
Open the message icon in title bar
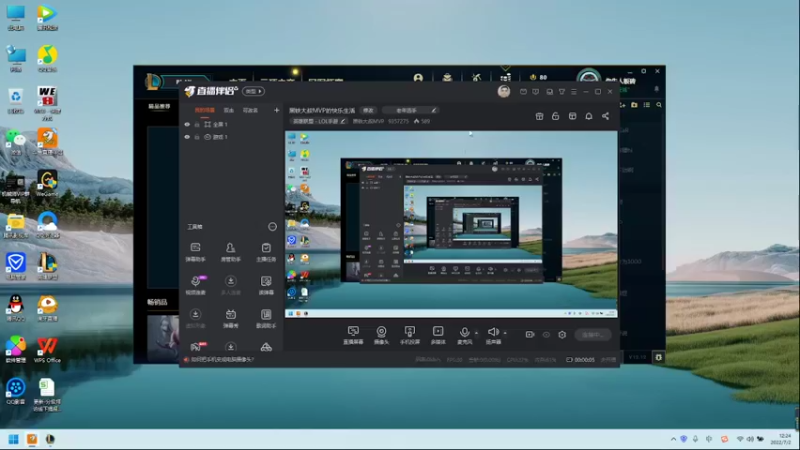[x=549, y=92]
